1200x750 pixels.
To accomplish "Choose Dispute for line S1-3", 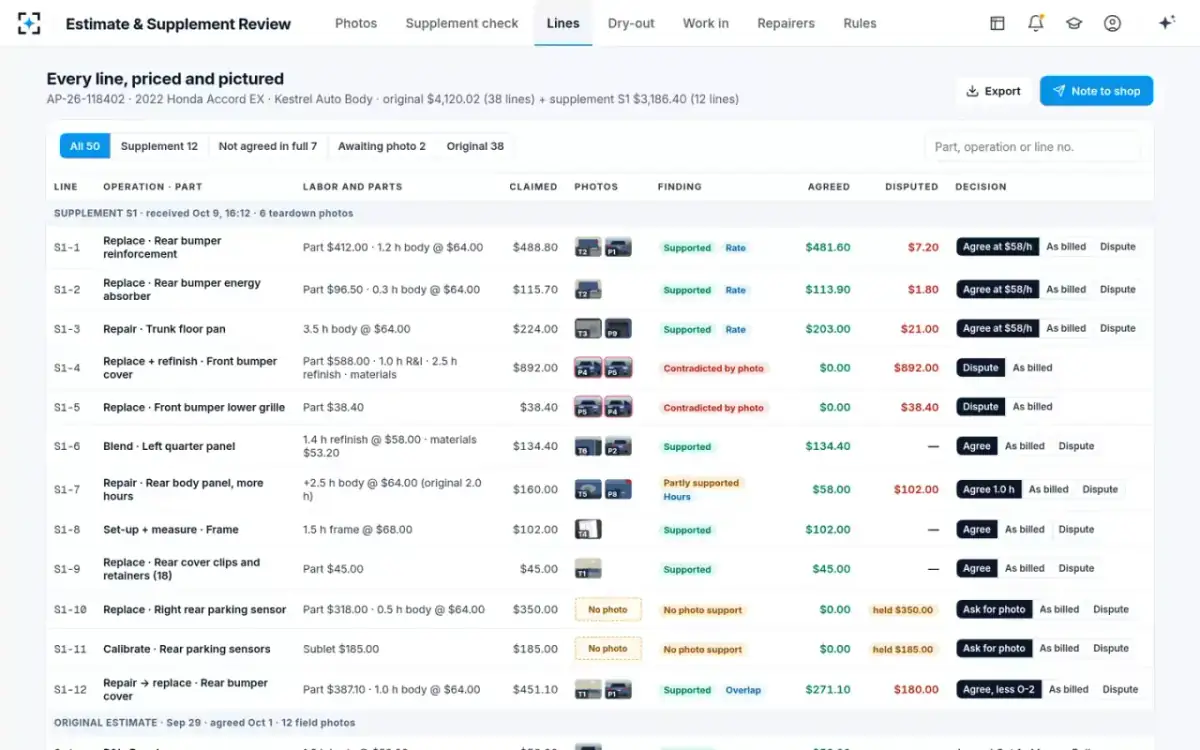I will tap(1118, 328).
